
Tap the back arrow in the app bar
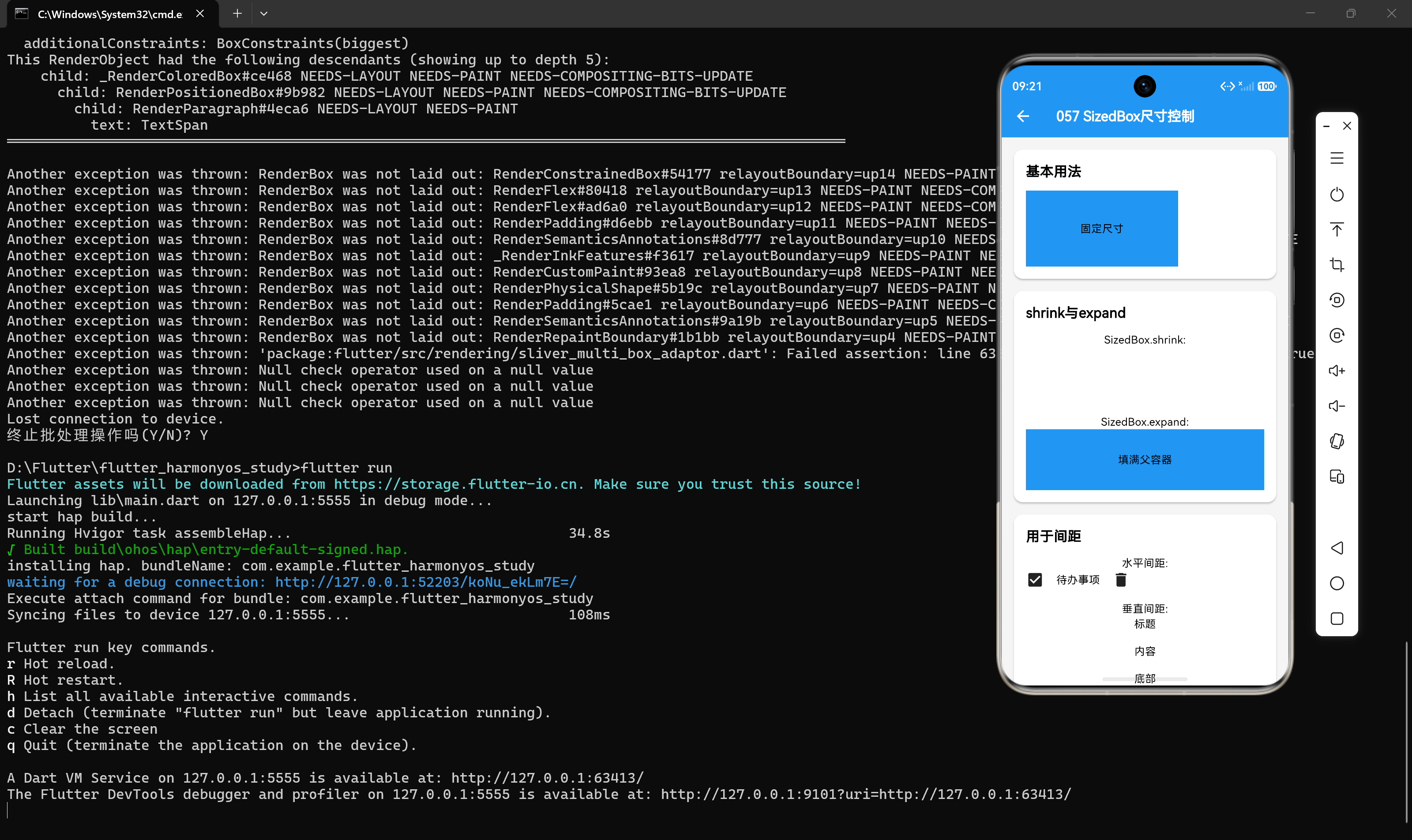[1023, 116]
